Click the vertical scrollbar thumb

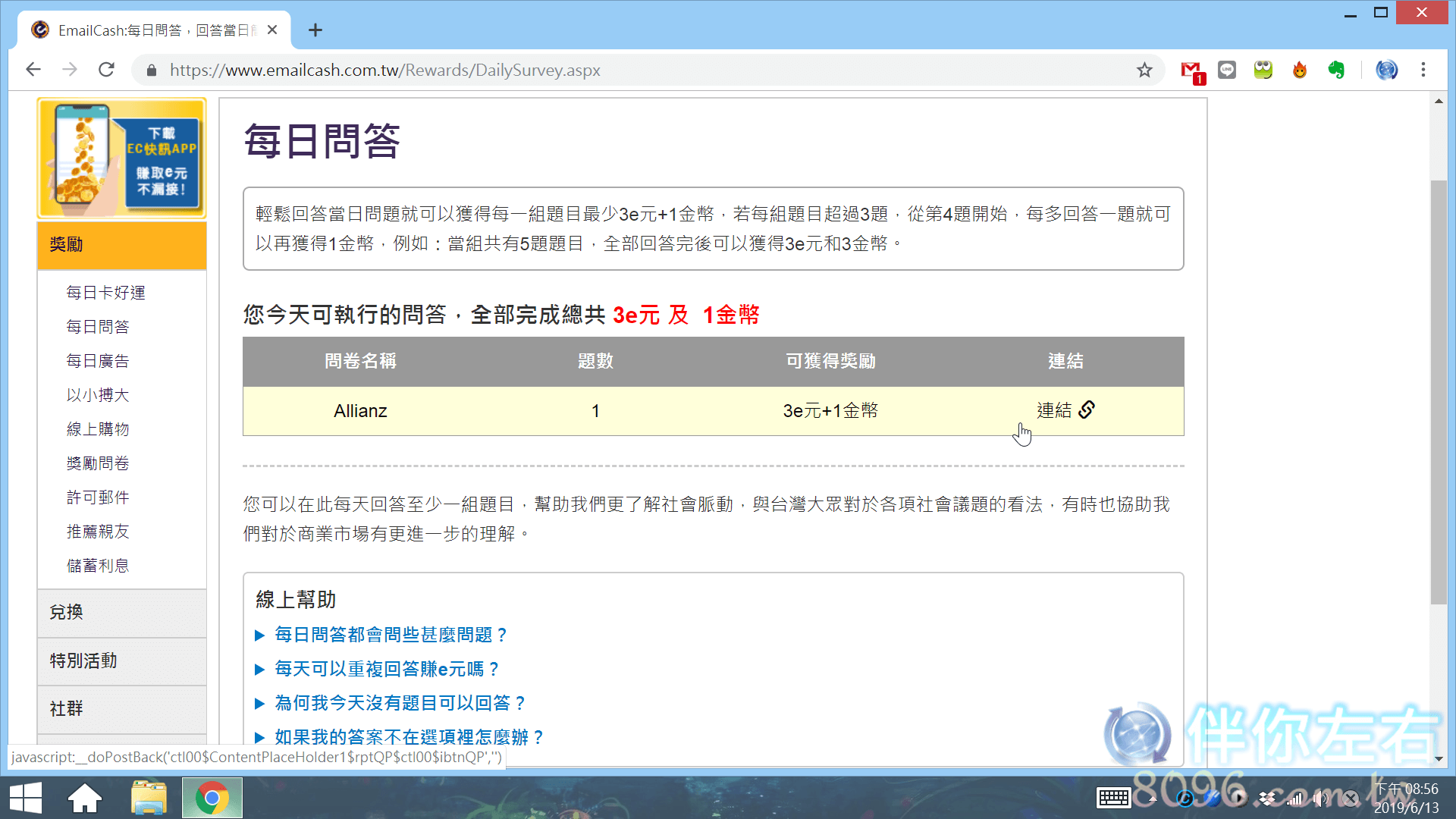tap(1439, 392)
